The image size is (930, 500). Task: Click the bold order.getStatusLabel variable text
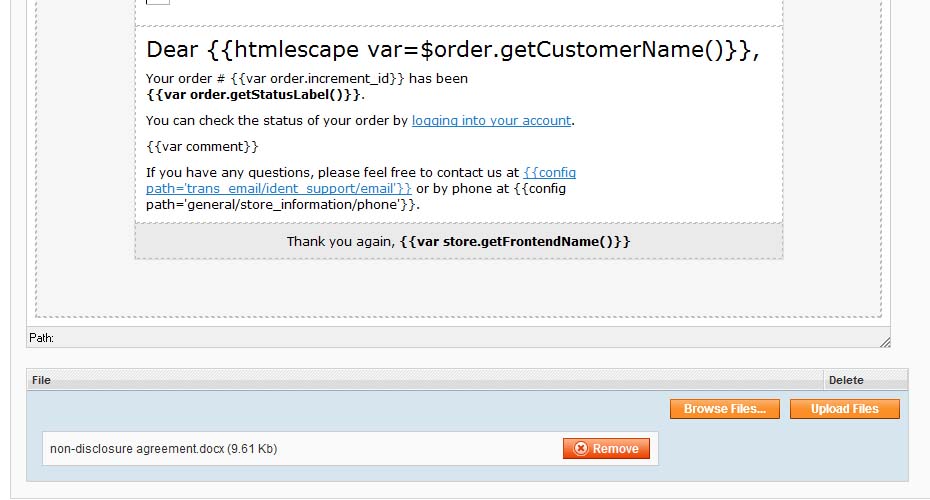(254, 95)
